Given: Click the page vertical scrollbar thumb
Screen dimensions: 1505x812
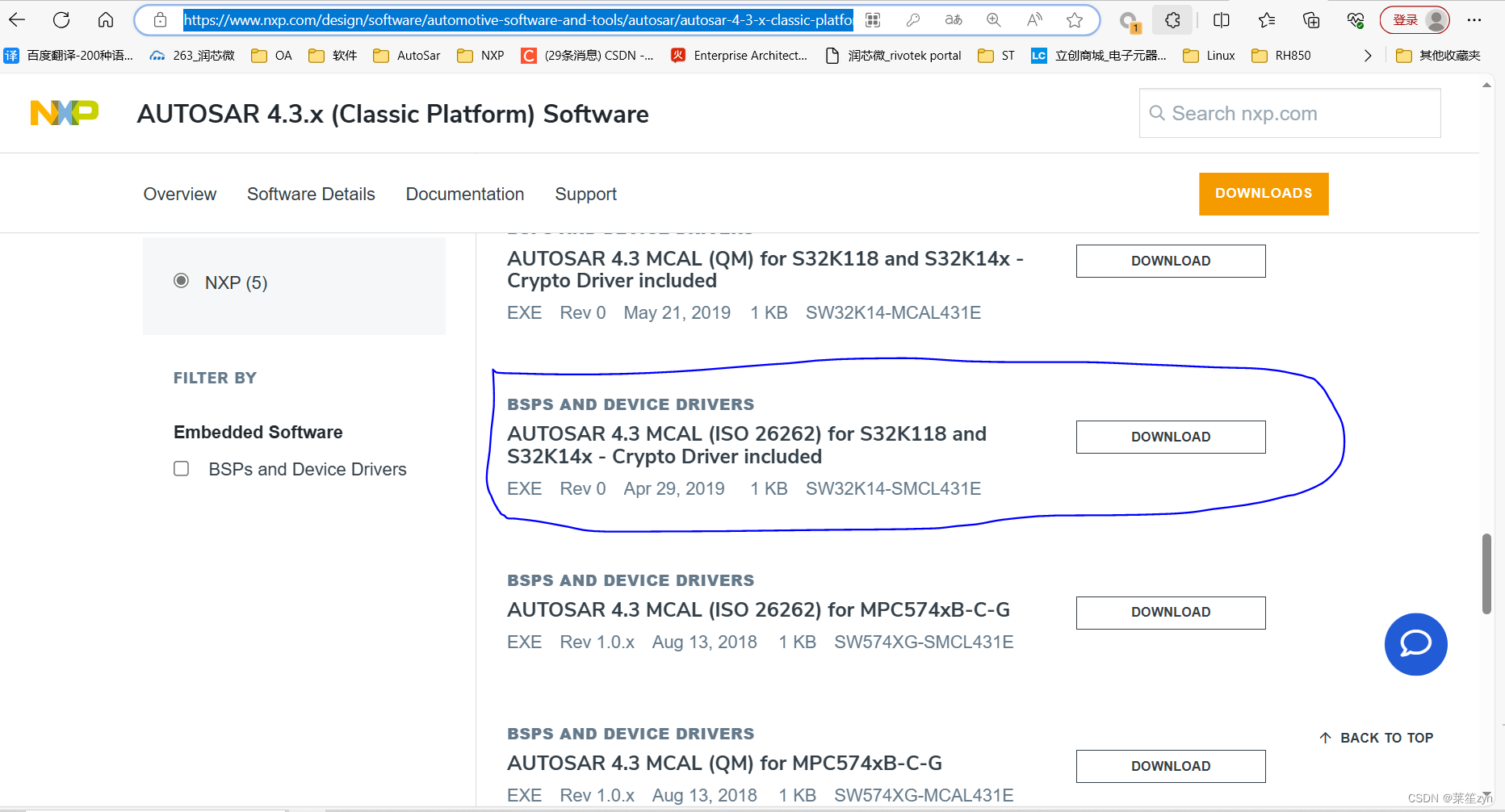Looking at the screenshot, I should point(1486,574).
